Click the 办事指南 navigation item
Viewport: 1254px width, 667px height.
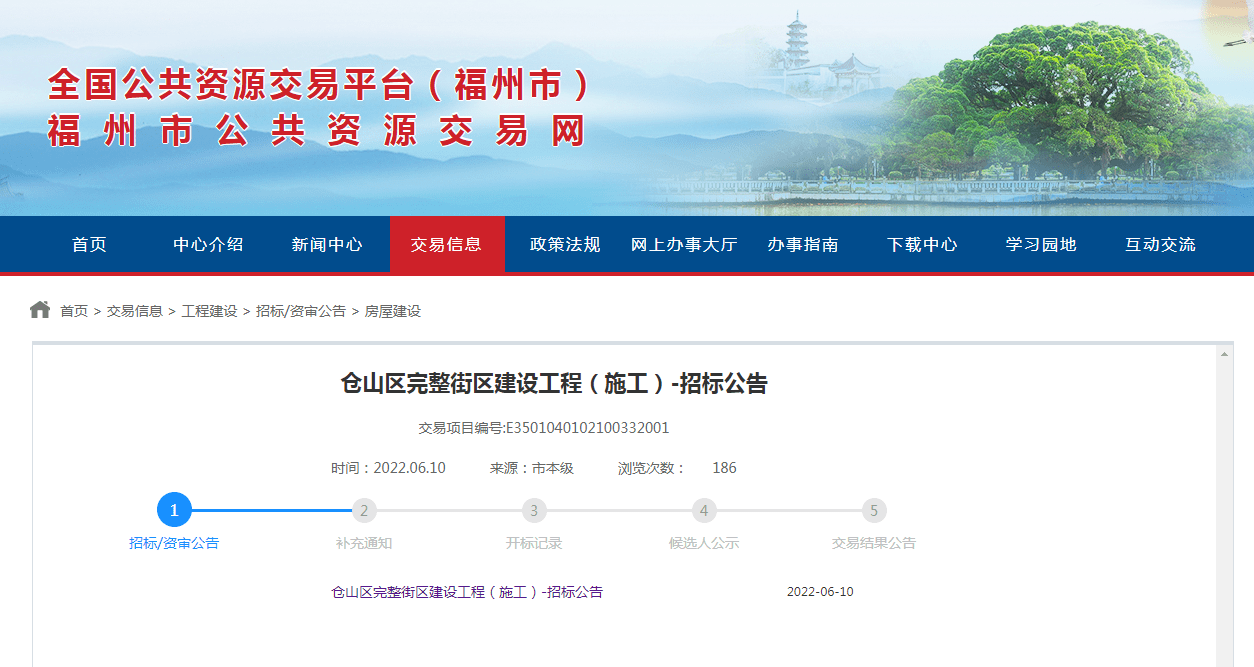(x=803, y=244)
